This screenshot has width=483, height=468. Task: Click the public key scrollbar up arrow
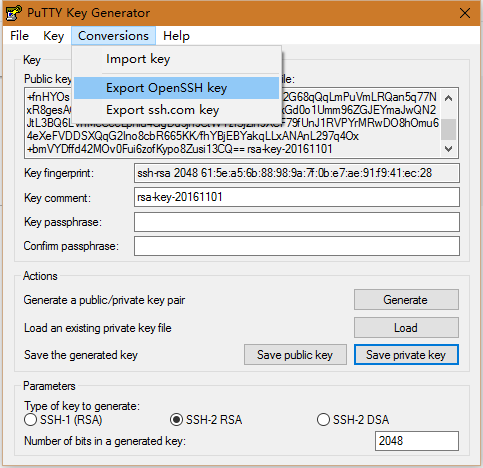point(448,98)
